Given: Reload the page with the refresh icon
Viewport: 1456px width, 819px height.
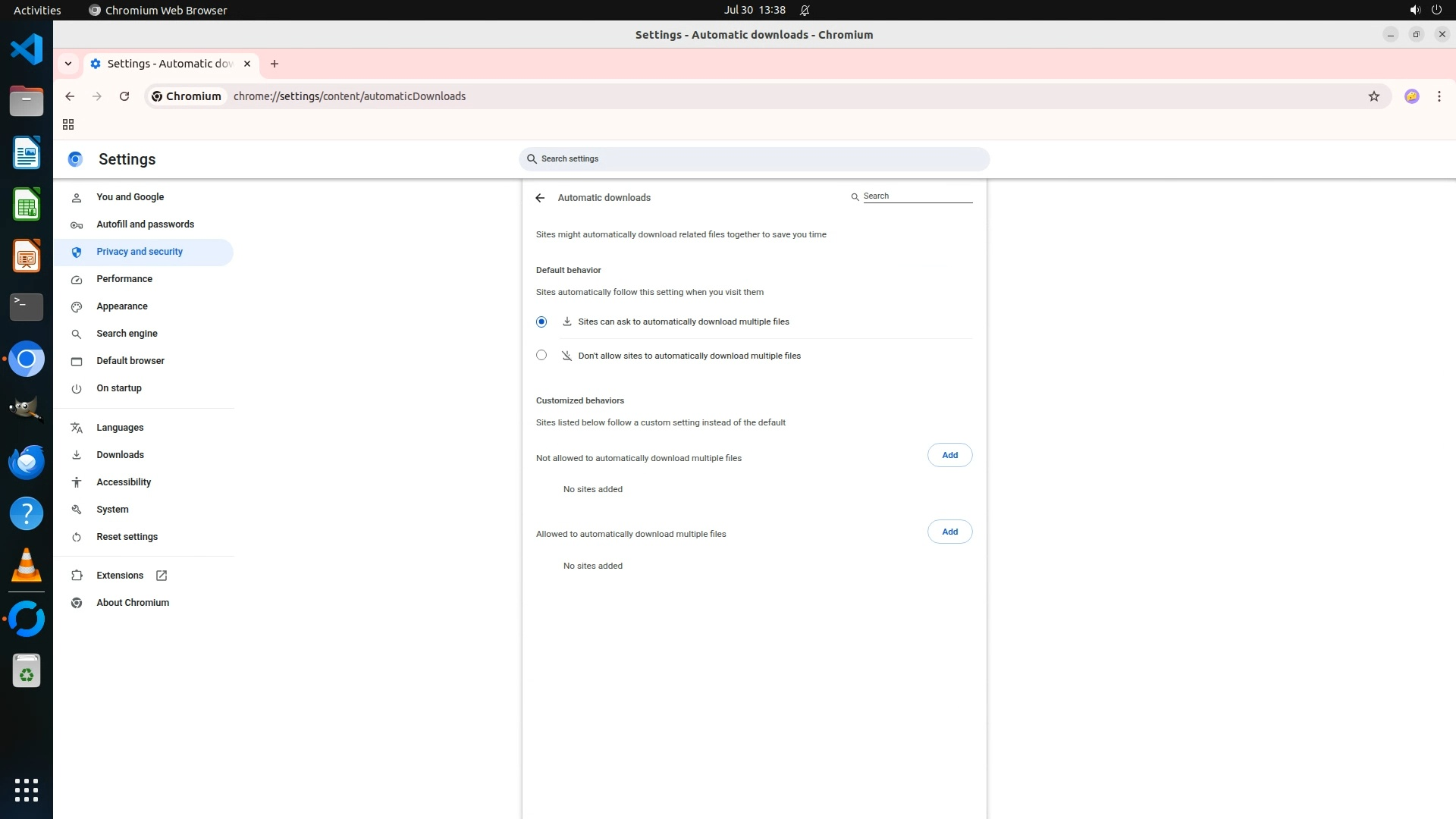Looking at the screenshot, I should tap(124, 96).
